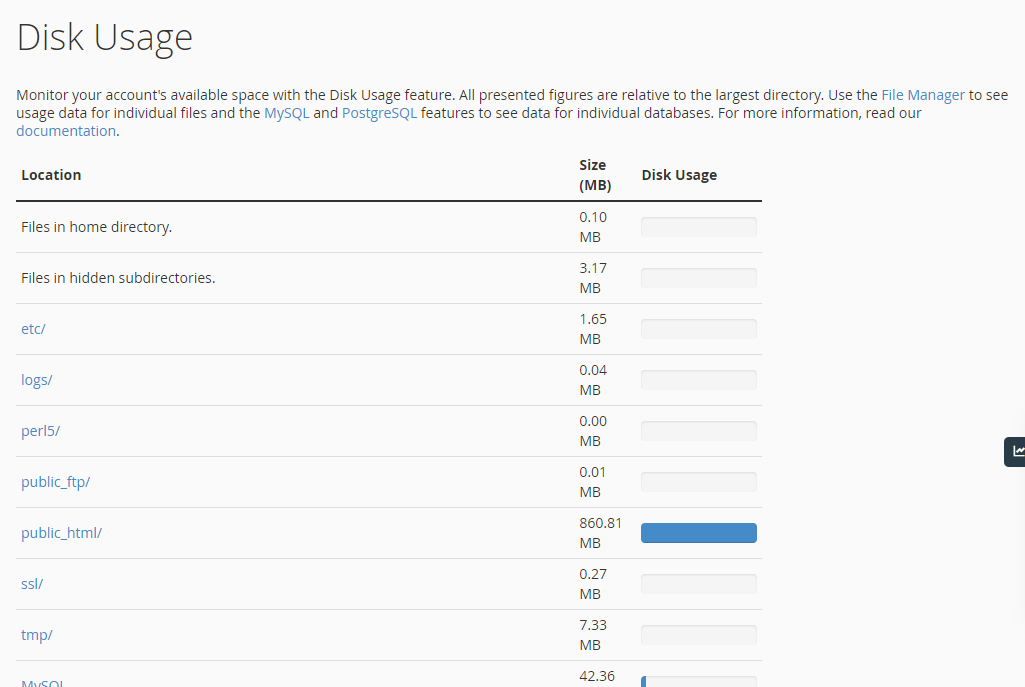View the tmp/ folder contents
Screen dimensions: 1025x687
(36, 634)
